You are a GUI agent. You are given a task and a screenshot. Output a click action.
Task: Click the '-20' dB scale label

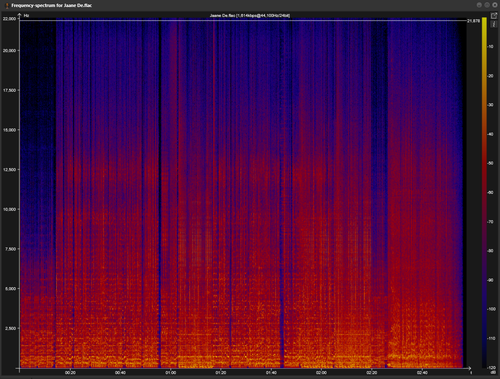tap(490, 76)
